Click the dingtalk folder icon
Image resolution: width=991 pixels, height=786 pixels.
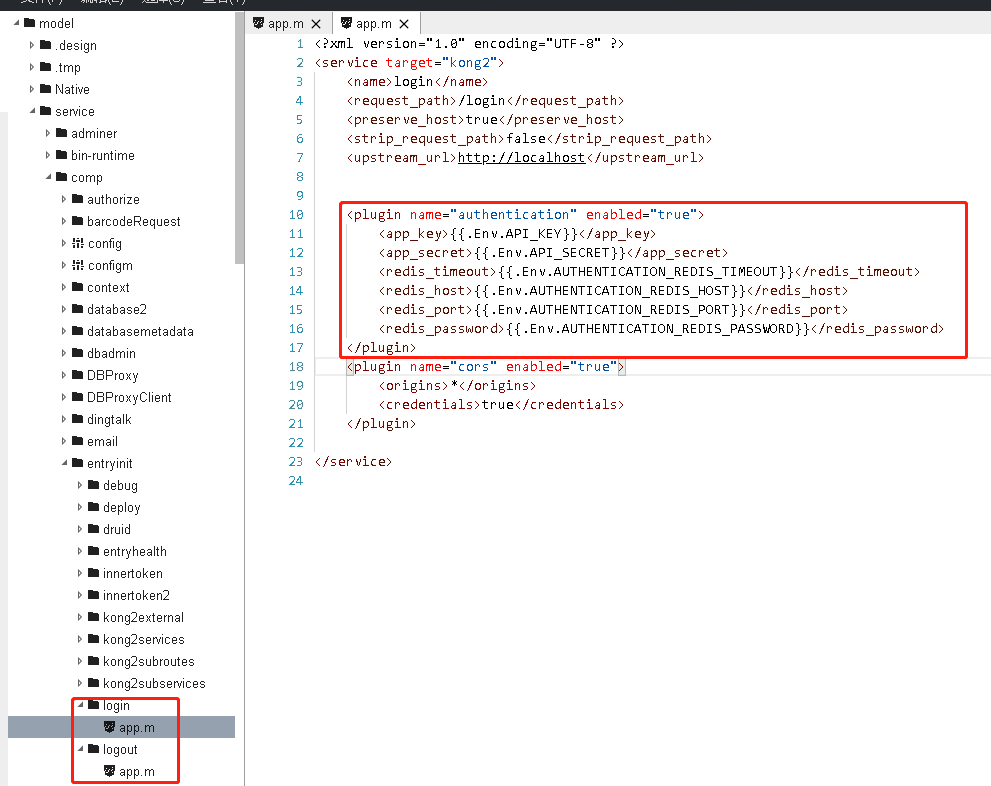click(78, 419)
